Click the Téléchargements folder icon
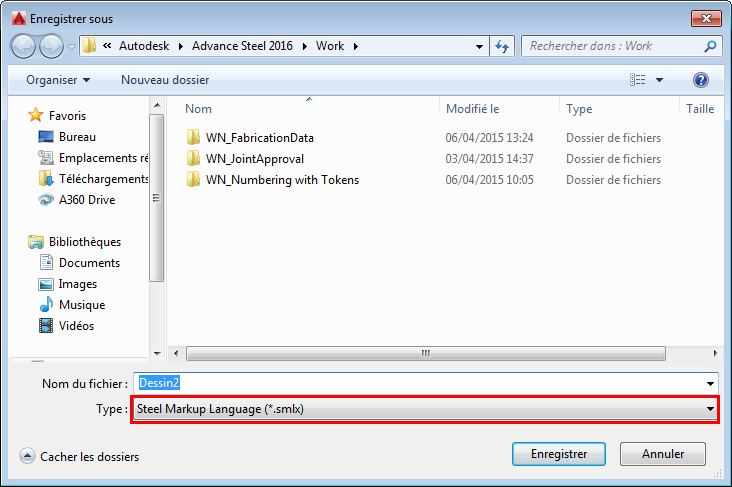 (x=46, y=178)
